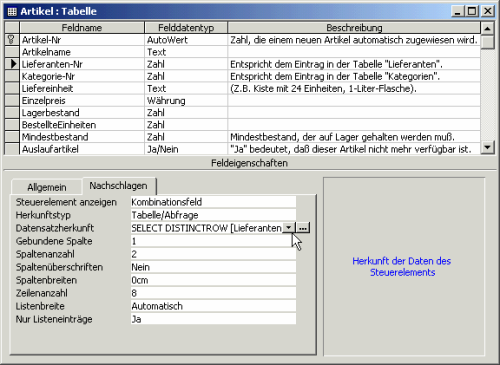Click the Mindestbestand description cell

point(354,137)
